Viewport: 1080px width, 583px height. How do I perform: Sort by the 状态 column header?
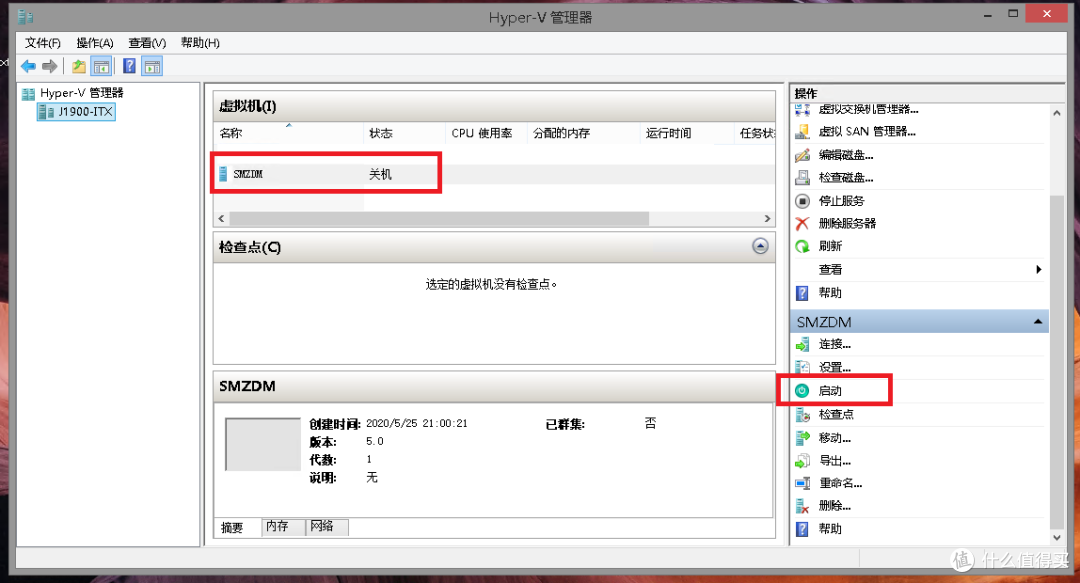(404, 133)
